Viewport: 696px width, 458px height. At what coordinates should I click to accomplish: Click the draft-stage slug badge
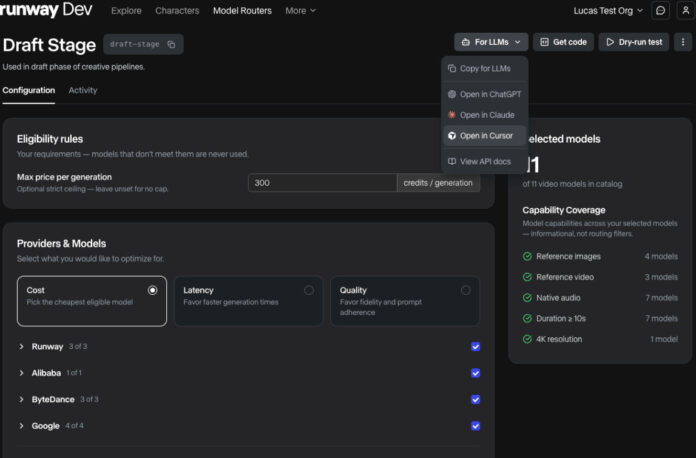[x=143, y=44]
